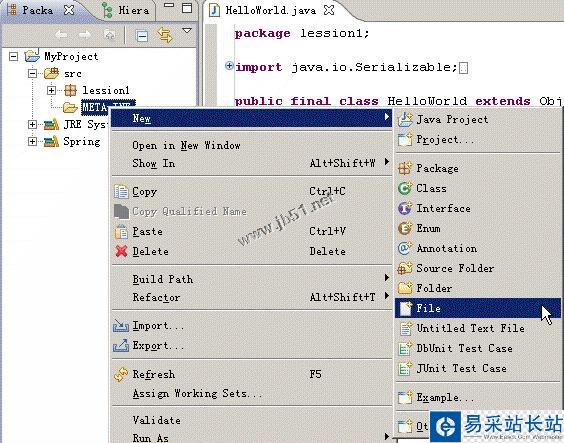Expand the Spring library node
564x443 pixels.
pos(32,141)
